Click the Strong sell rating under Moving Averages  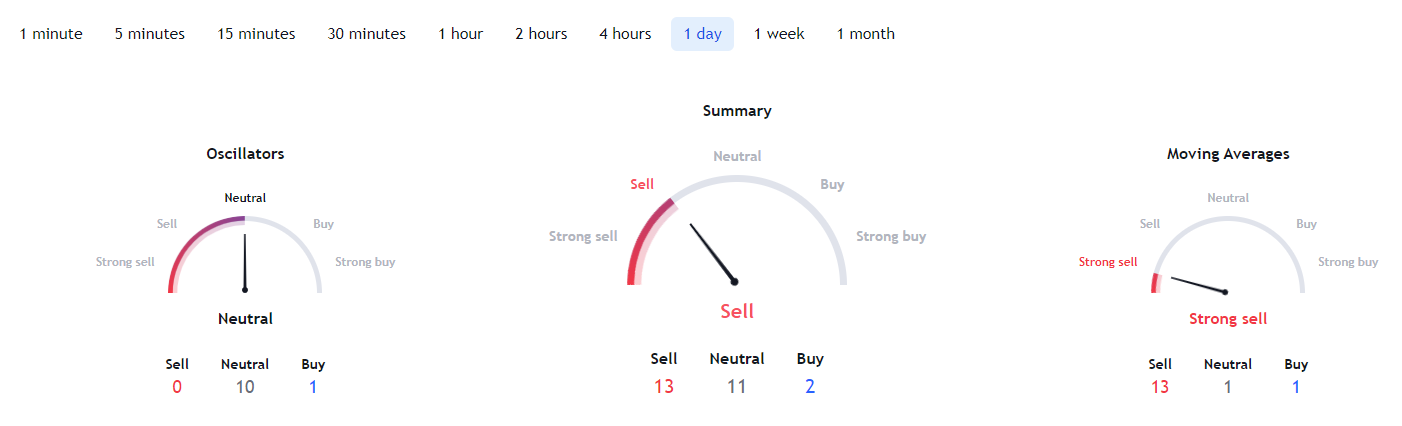tap(1228, 319)
